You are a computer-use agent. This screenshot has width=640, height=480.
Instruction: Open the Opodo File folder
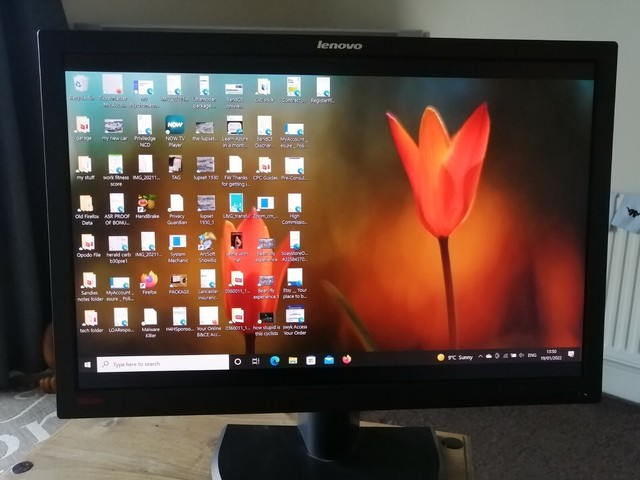tap(88, 245)
